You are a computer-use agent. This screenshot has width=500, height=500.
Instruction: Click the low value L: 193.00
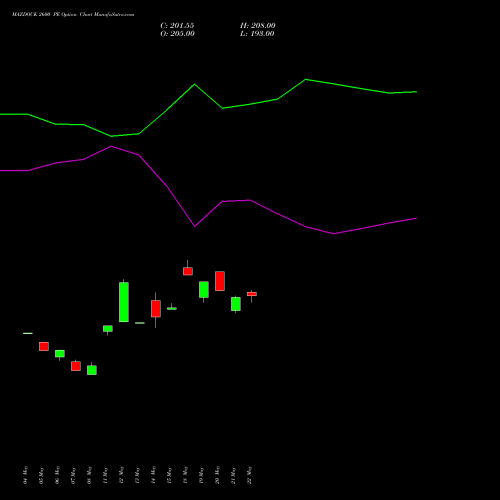click(x=257, y=34)
